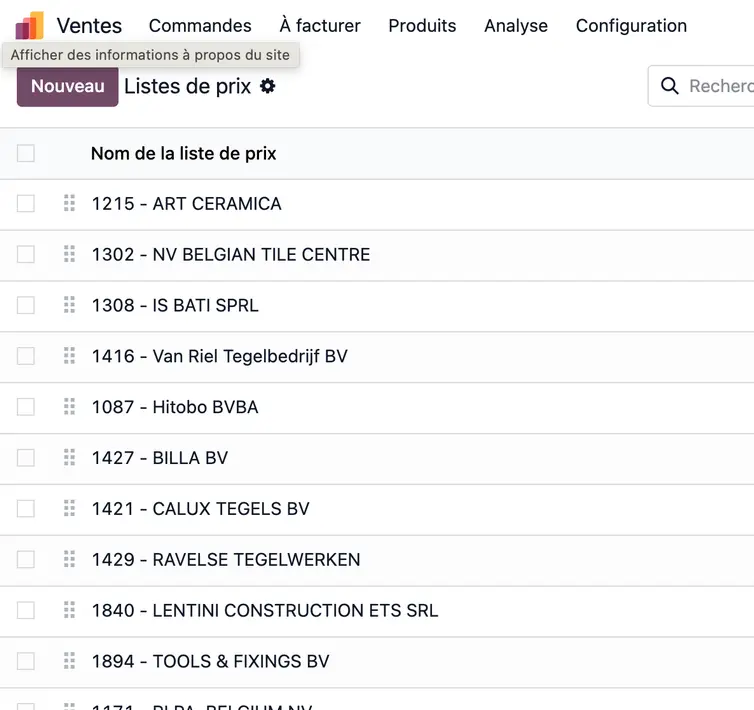The width and height of the screenshot is (754, 710).
Task: Click the Odoo Ventes app logo icon
Action: (x=29, y=26)
